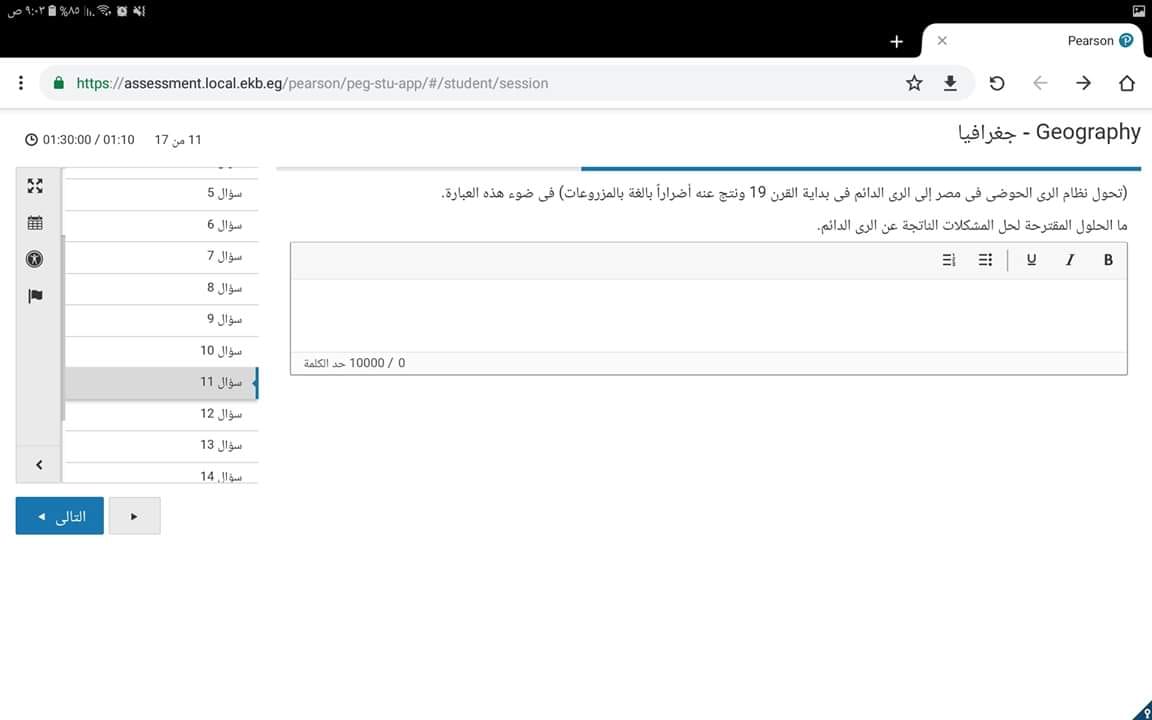This screenshot has width=1152, height=720.
Task: Open the browser three-dot menu
Action: click(x=21, y=83)
